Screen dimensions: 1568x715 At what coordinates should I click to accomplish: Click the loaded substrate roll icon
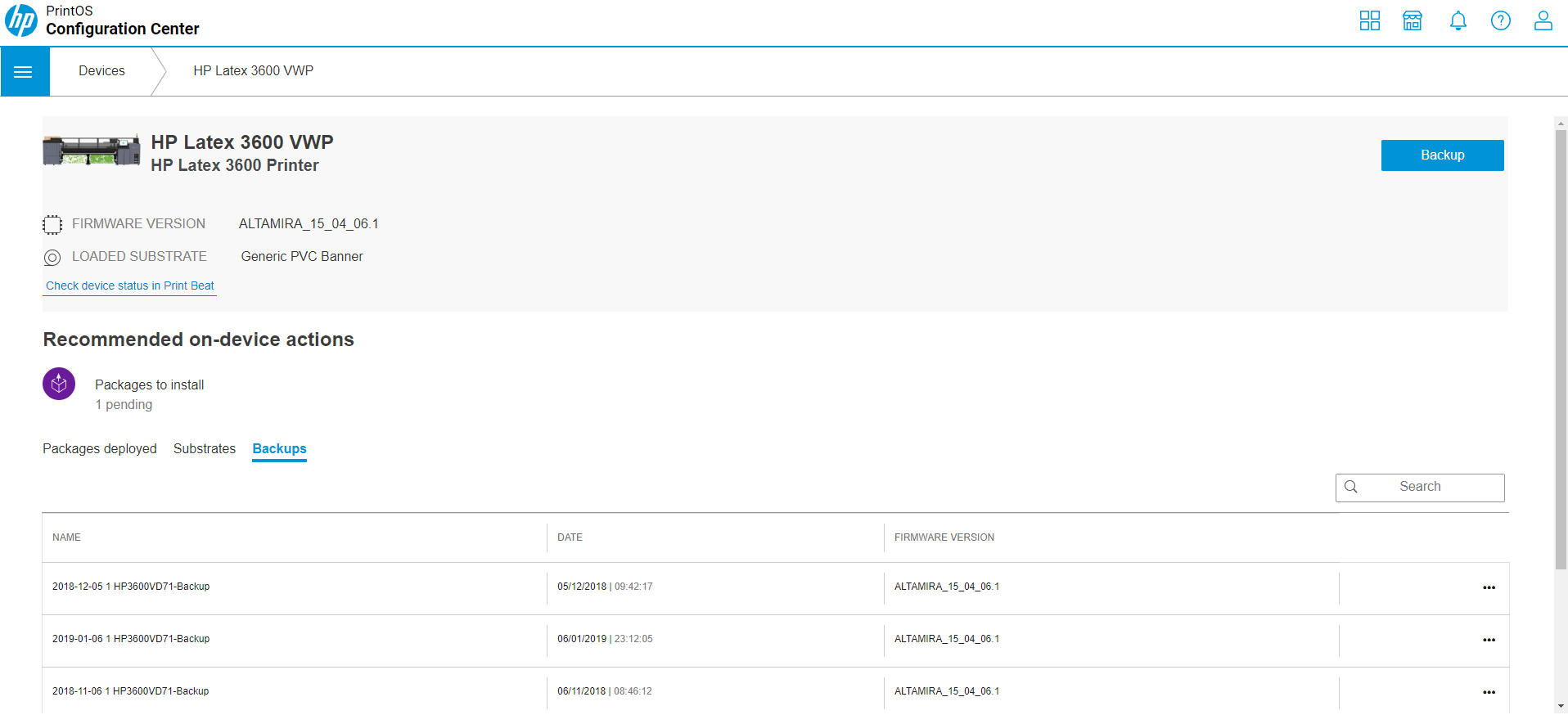[52, 258]
